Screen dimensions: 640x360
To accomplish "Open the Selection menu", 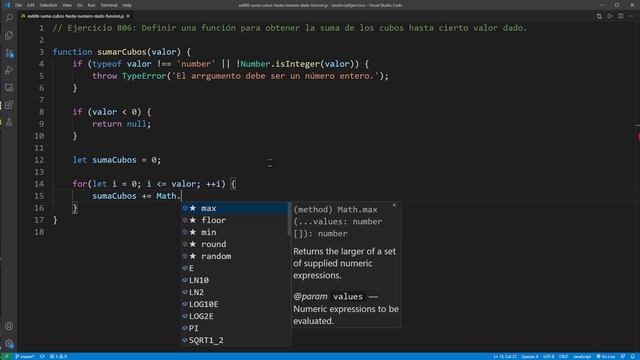I will pos(48,5).
